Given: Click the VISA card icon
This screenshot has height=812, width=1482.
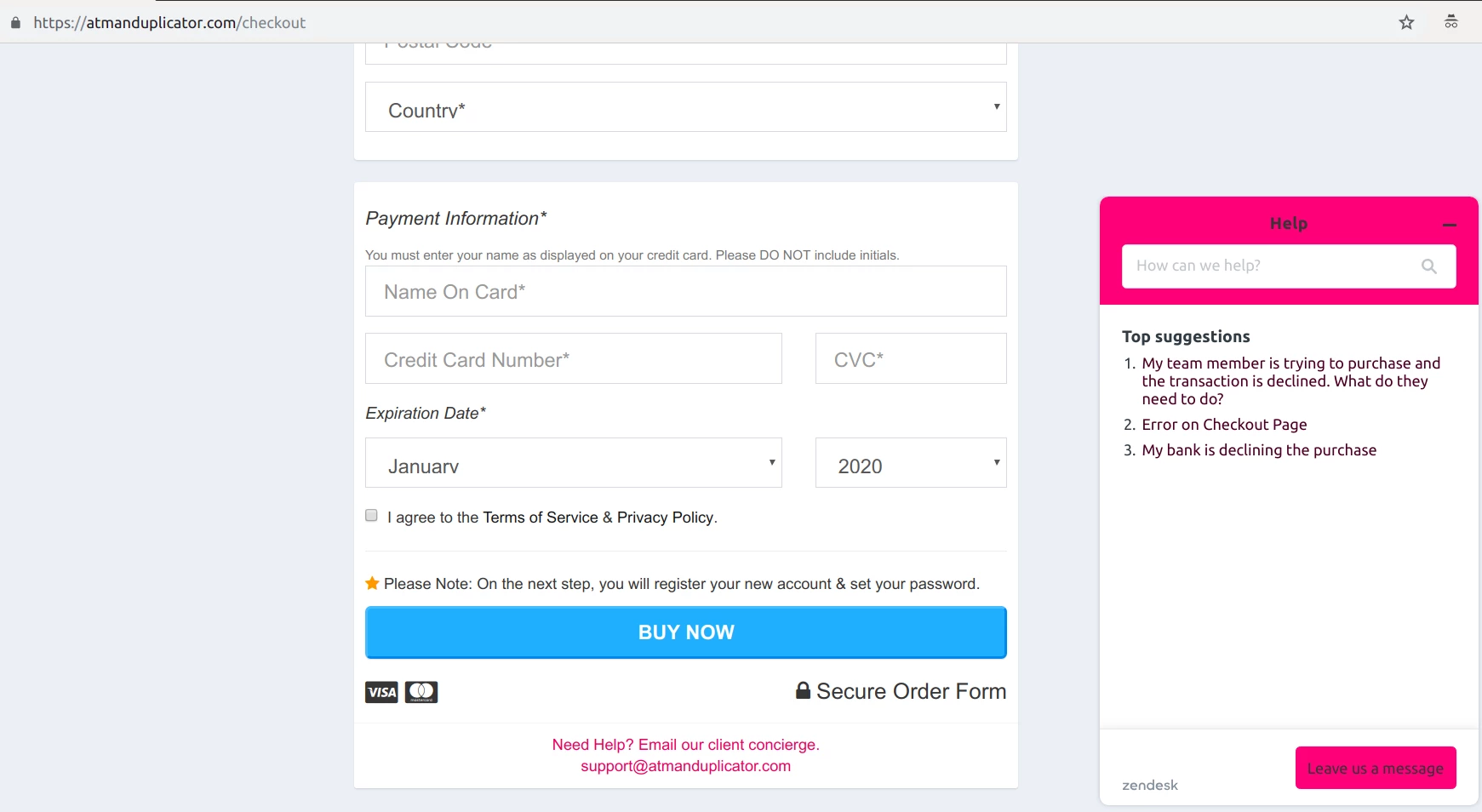Looking at the screenshot, I should [381, 692].
